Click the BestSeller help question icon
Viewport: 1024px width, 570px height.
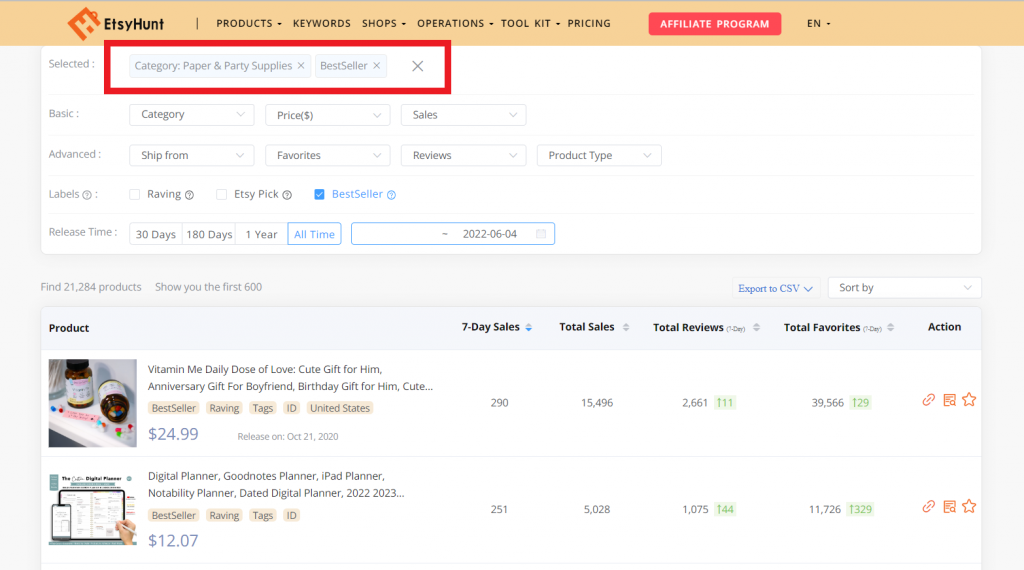pyautogui.click(x=392, y=195)
